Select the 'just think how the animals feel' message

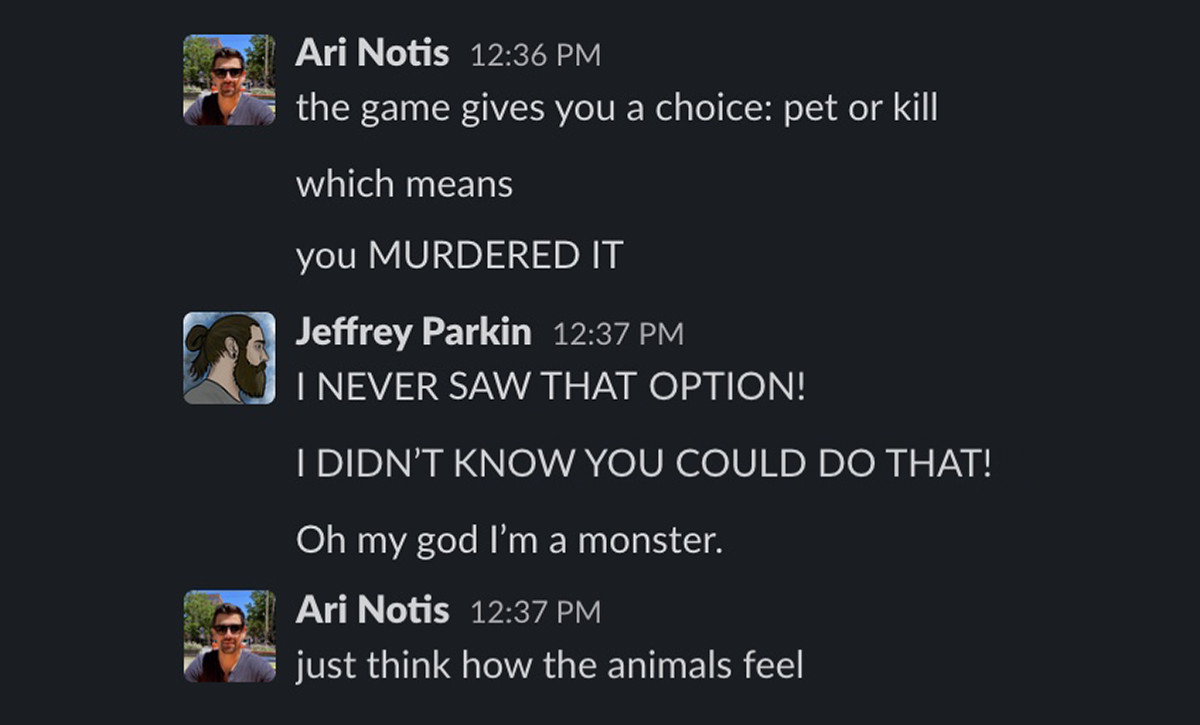point(549,665)
